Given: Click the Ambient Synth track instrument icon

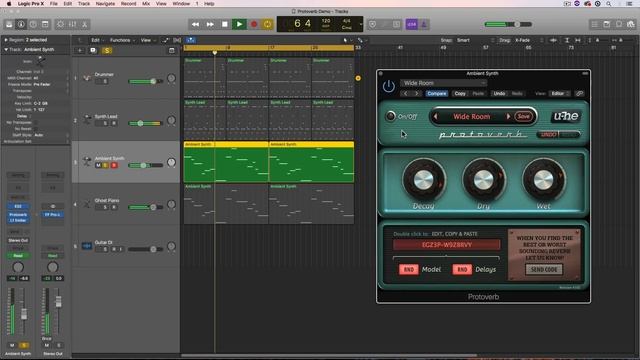Looking at the screenshot, I should pos(87,162).
